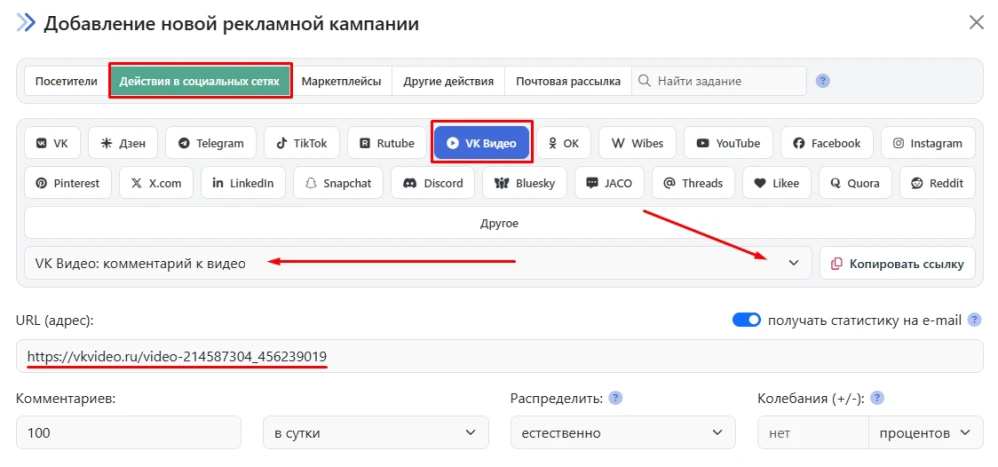Viewport: 998px width, 467px height.
Task: Click the URL address input field
Action: [499, 356]
